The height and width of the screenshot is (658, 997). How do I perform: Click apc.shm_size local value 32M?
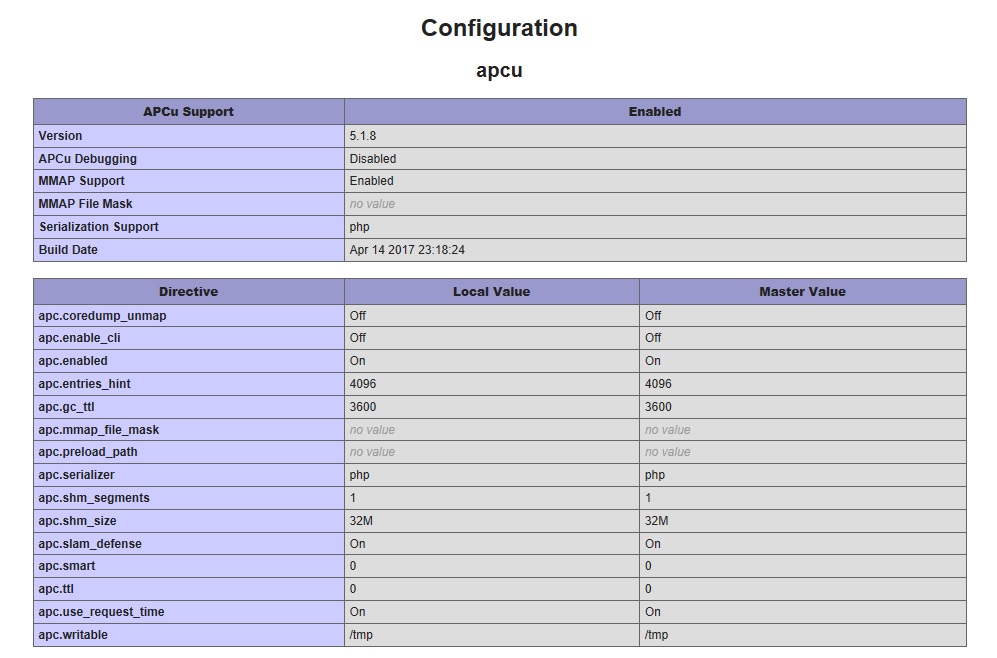361,521
